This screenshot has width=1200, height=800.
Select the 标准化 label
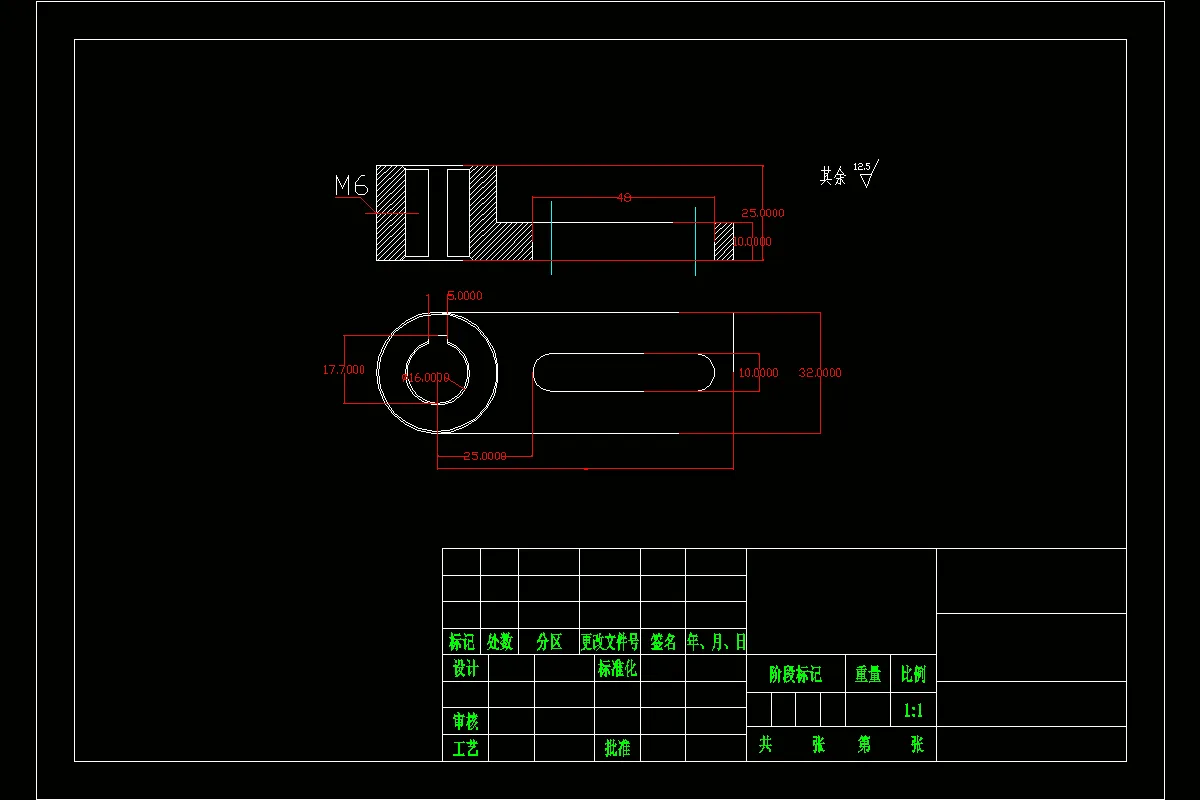(x=618, y=669)
